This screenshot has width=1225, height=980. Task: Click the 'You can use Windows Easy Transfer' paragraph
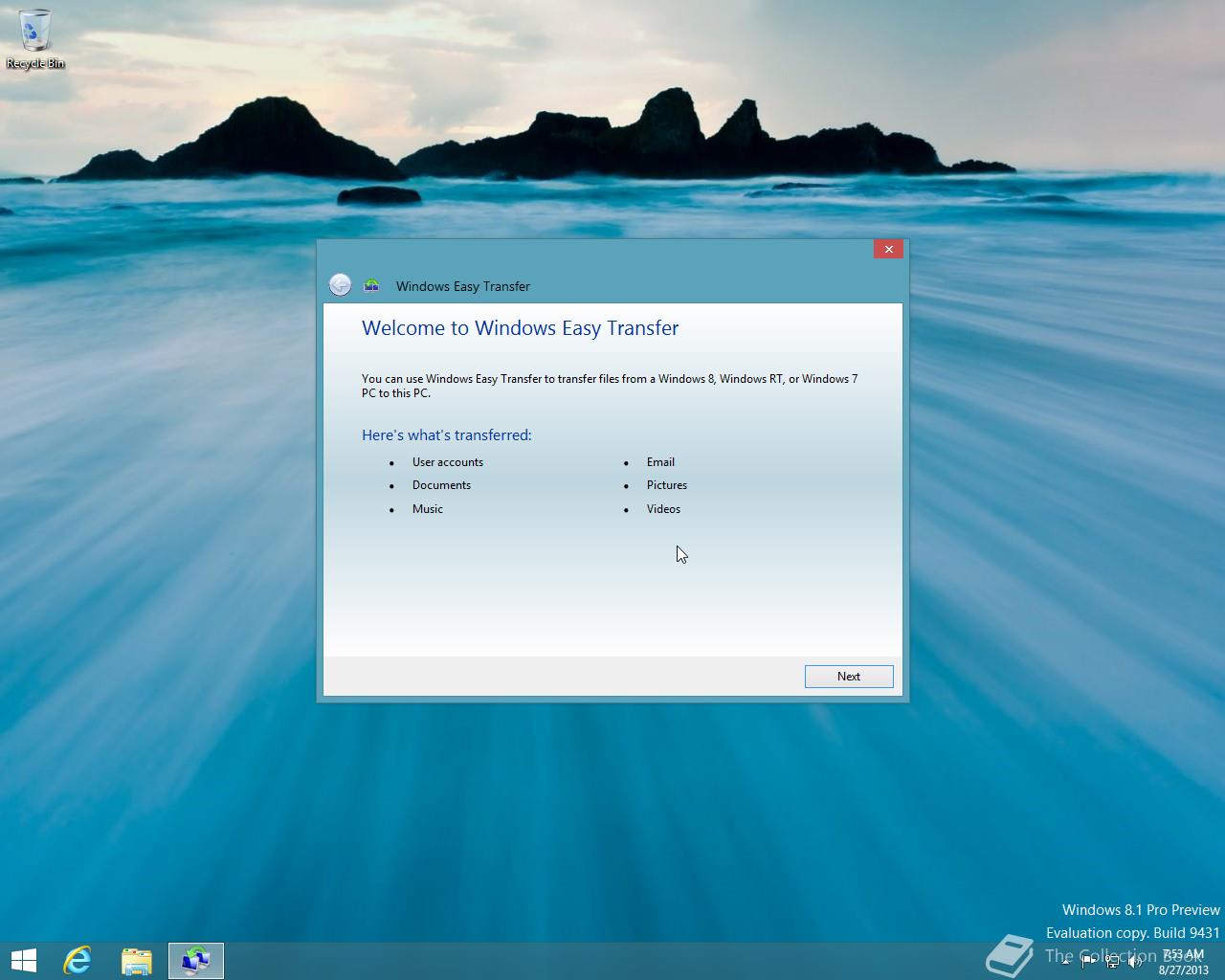[610, 386]
